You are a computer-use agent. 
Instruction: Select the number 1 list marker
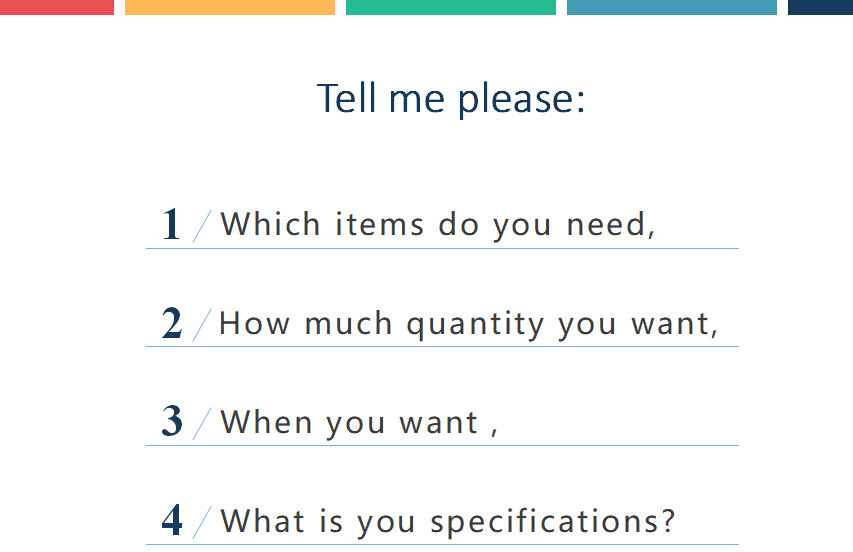pyautogui.click(x=171, y=224)
